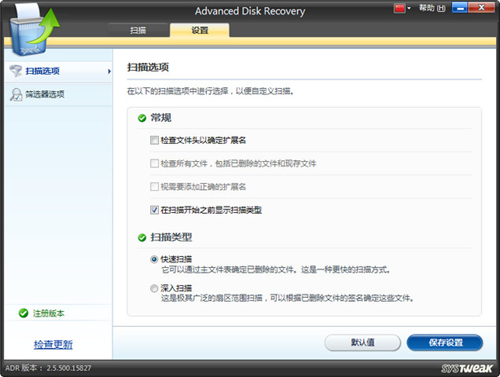Click the 快速扫描 description line

coord(276,269)
